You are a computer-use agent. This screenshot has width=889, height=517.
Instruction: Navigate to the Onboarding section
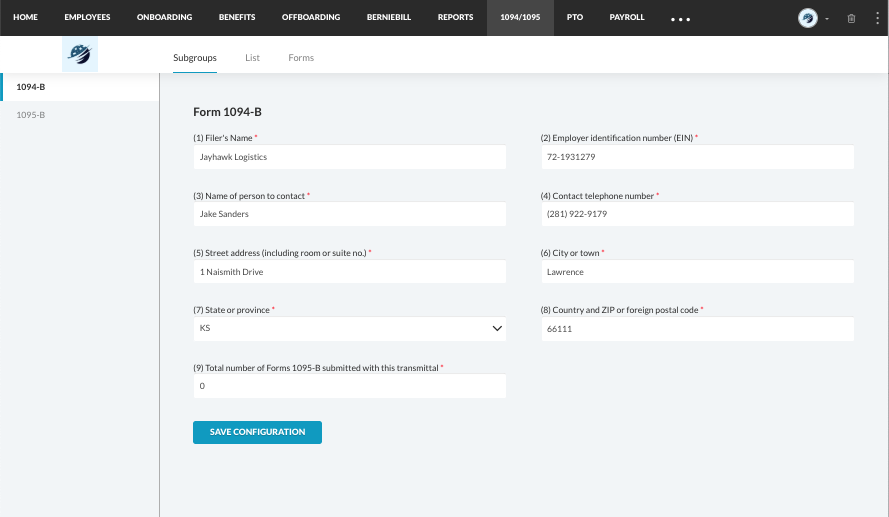pyautogui.click(x=164, y=18)
